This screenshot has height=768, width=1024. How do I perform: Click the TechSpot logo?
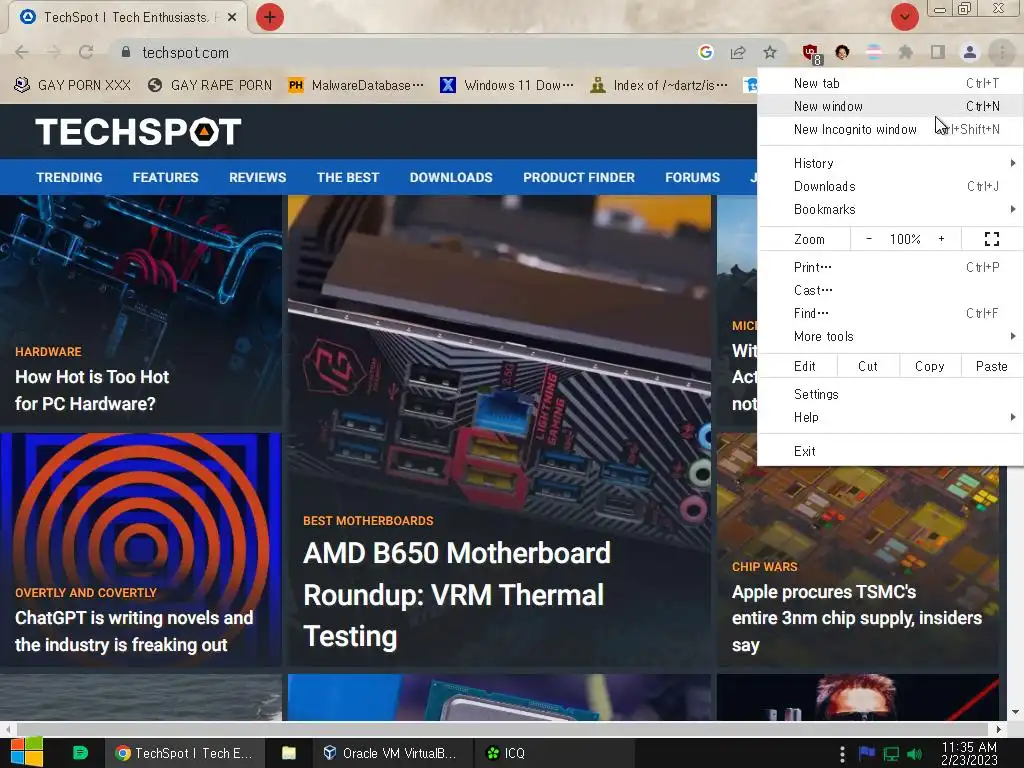138,131
